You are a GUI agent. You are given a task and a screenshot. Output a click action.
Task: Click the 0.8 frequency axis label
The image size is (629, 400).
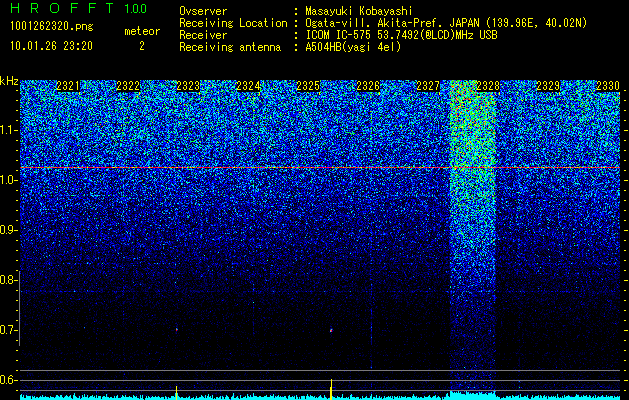[x=8, y=280]
